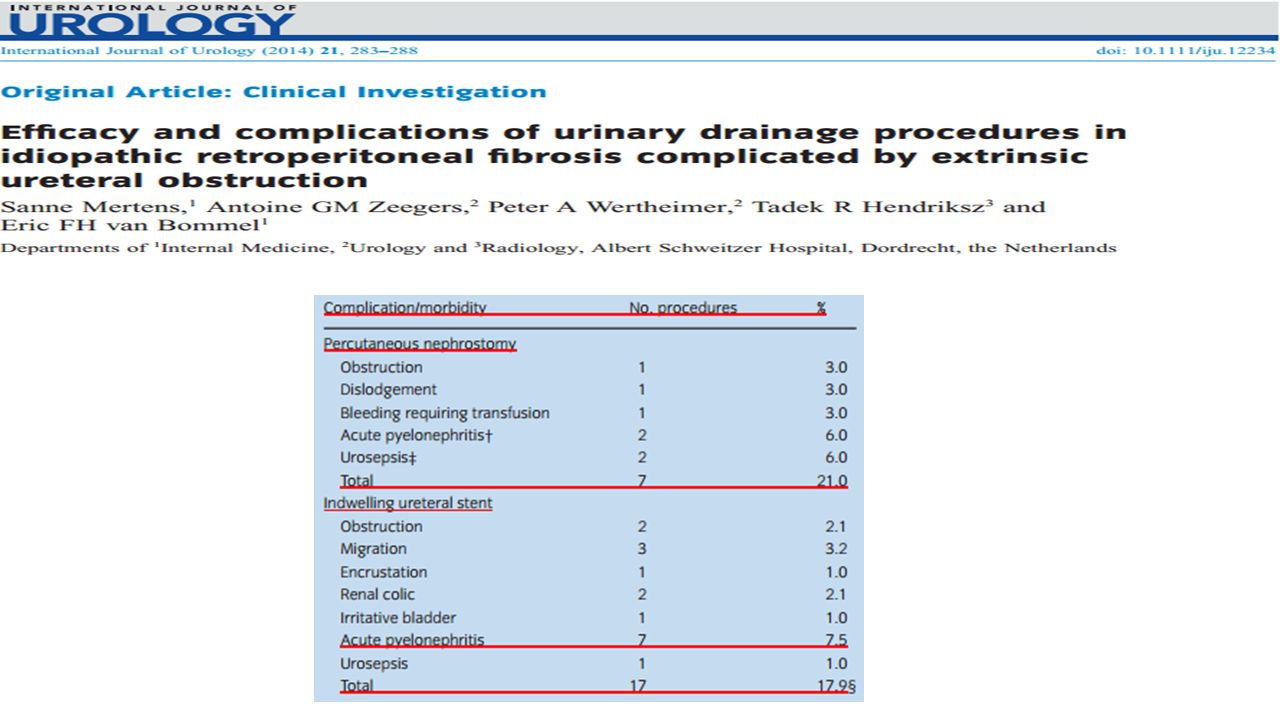Viewport: 1280px width, 720px height.
Task: Click the 3.2 percent Migration value
Action: [837, 549]
